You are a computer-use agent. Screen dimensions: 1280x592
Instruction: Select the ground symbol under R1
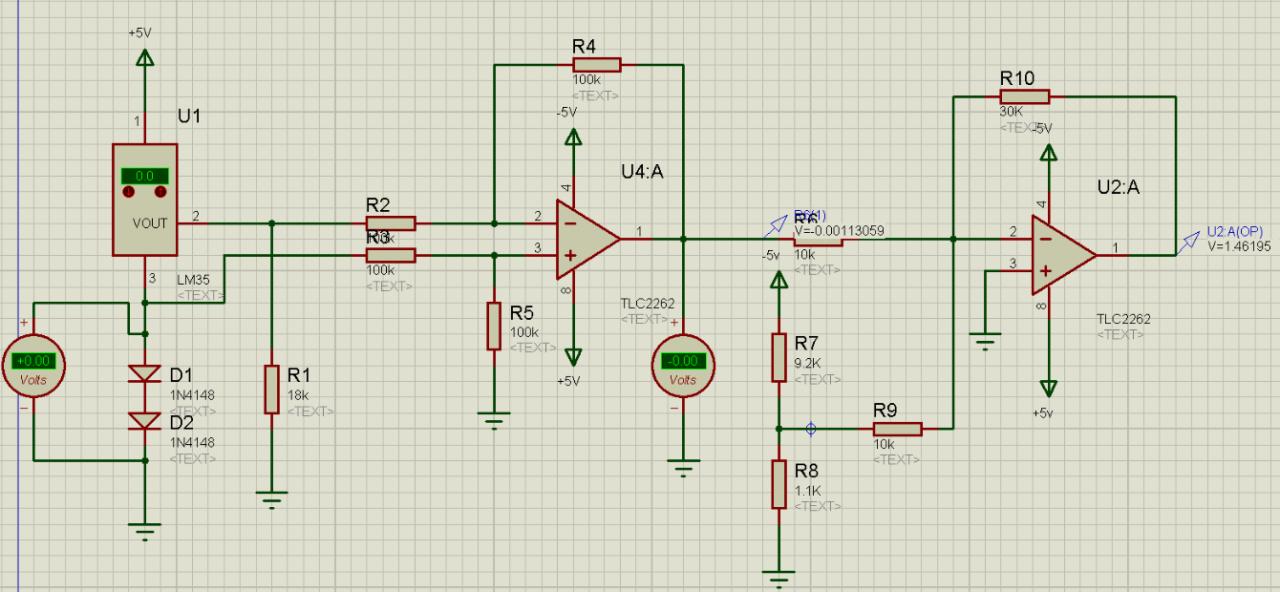(x=271, y=496)
